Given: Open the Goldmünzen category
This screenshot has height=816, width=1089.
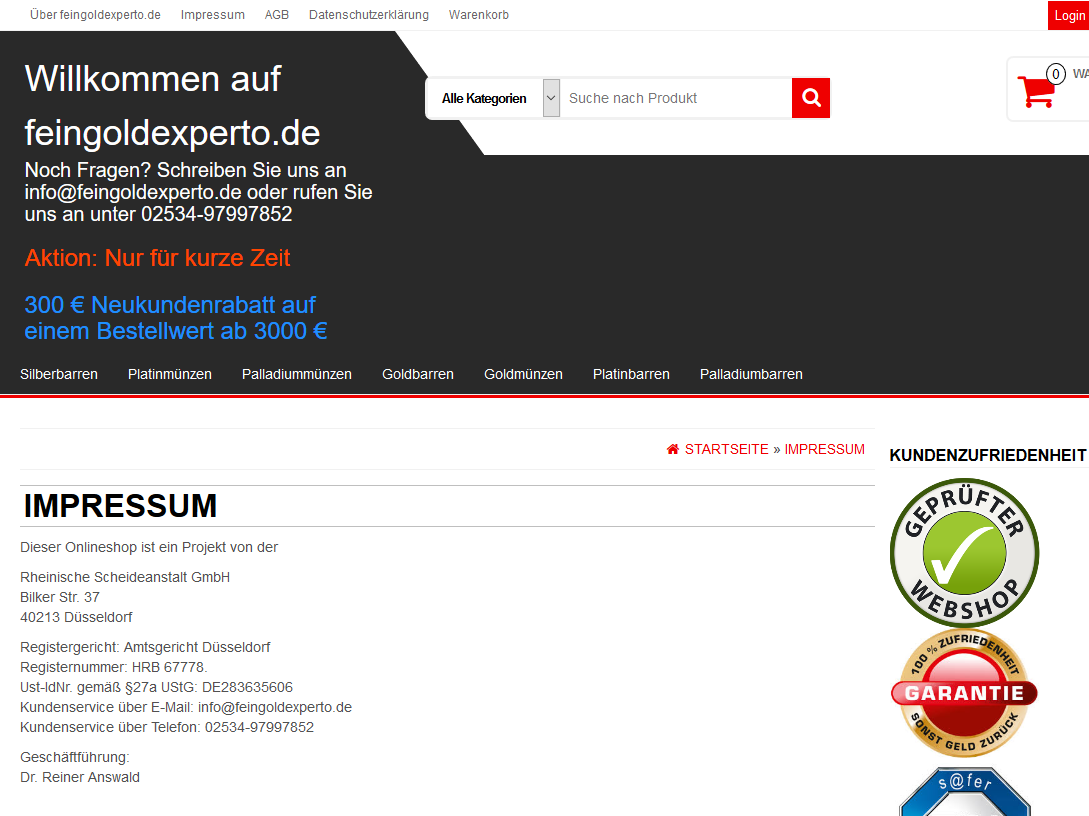Looking at the screenshot, I should coord(523,374).
